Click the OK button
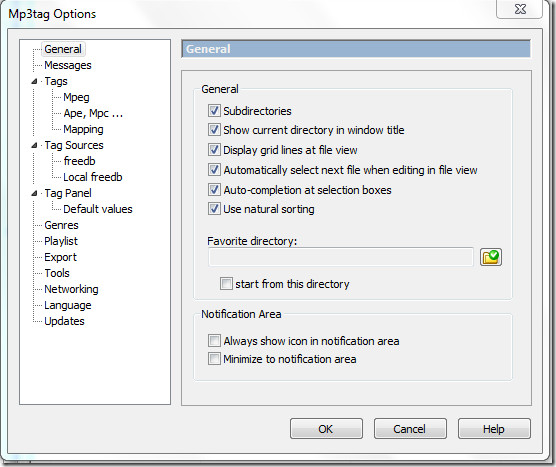The height and width of the screenshot is (467, 556). pyautogui.click(x=326, y=429)
